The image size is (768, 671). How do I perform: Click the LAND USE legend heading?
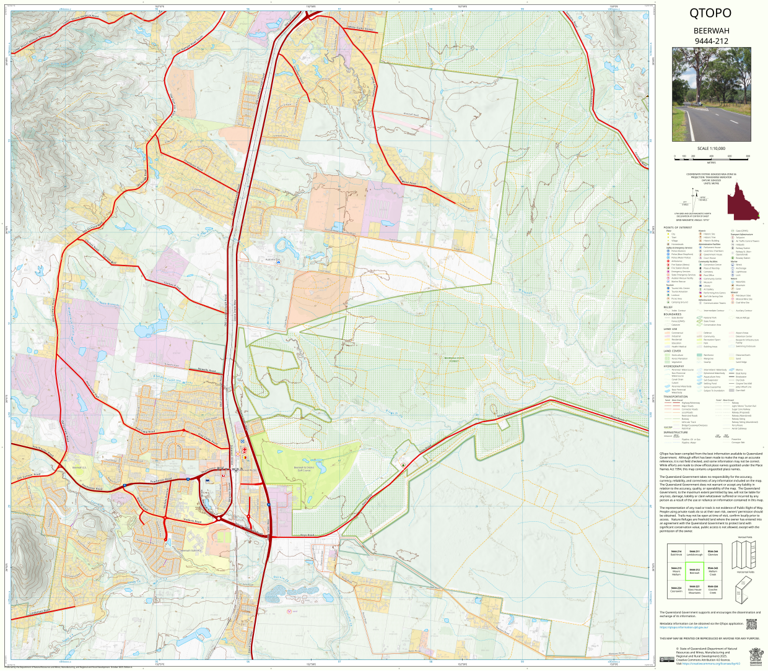[671, 329]
